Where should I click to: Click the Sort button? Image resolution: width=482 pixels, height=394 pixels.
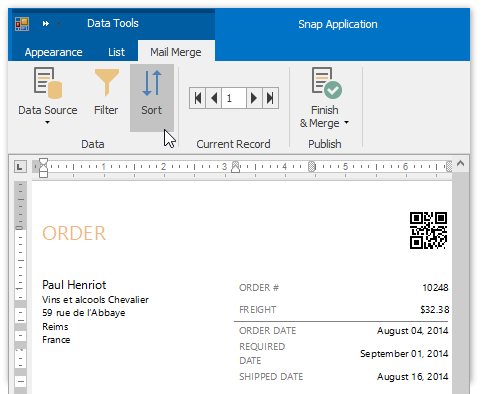152,98
